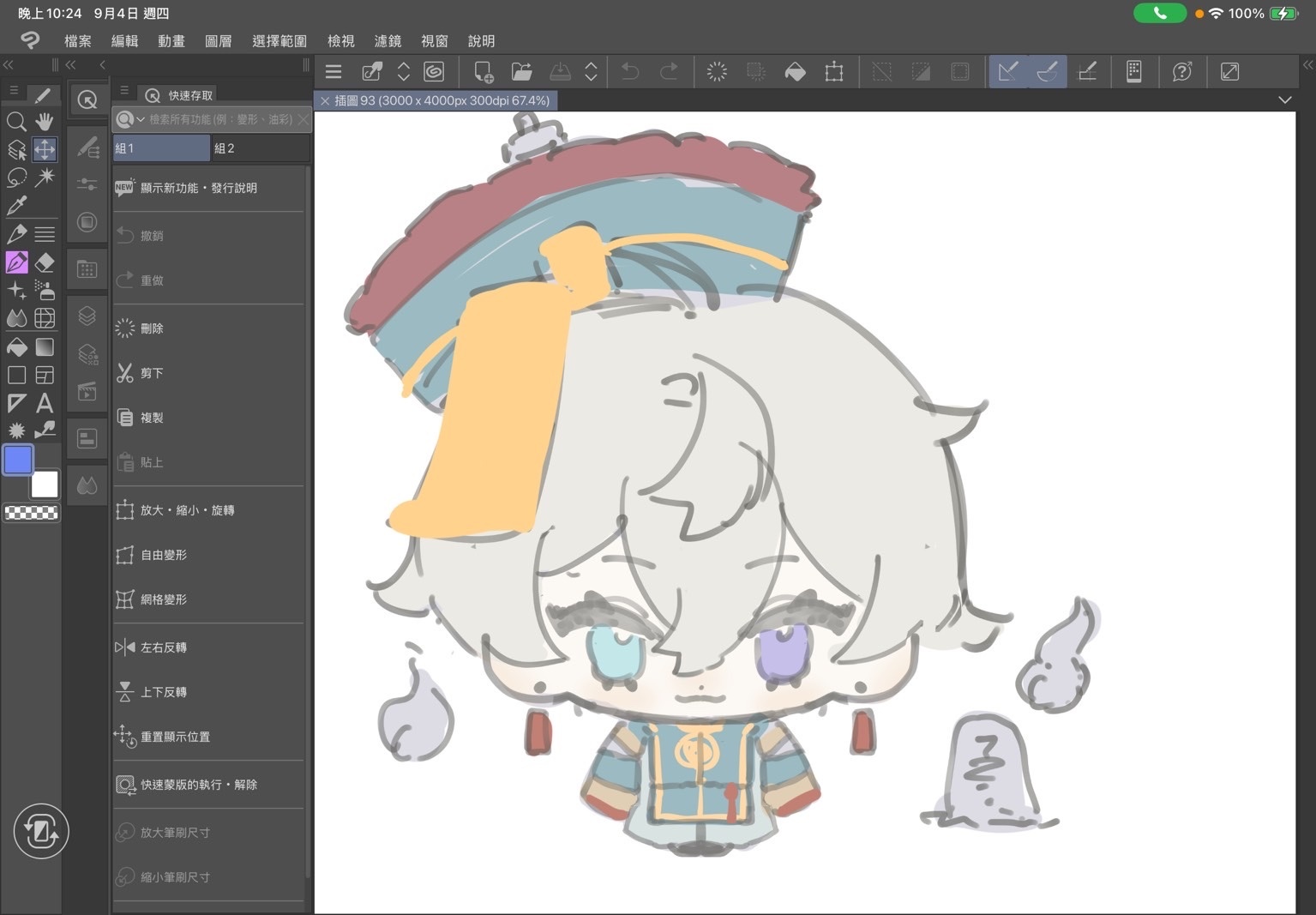Select the Operation object tool

tap(16, 150)
